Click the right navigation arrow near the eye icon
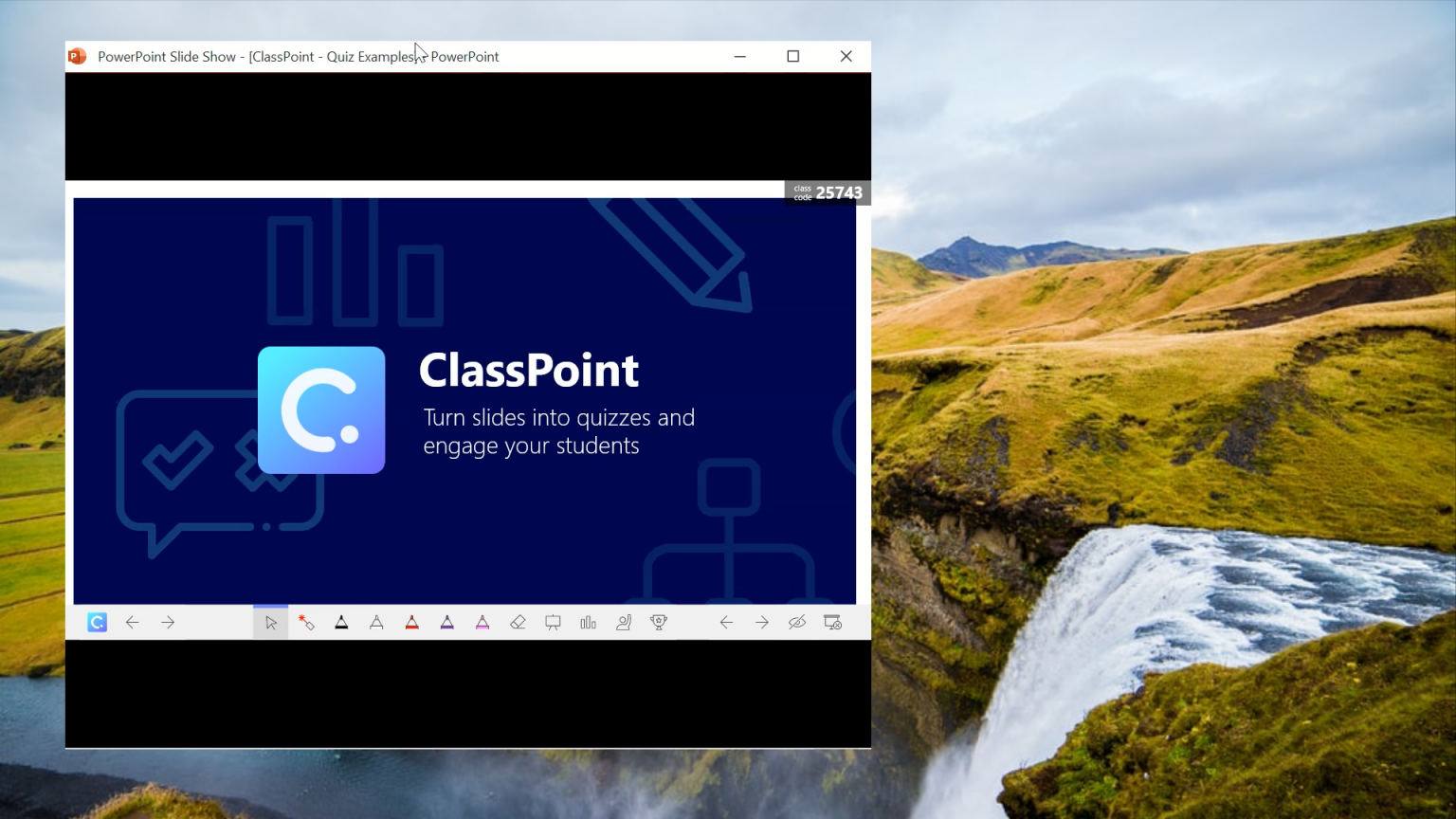1456x819 pixels. coord(761,622)
